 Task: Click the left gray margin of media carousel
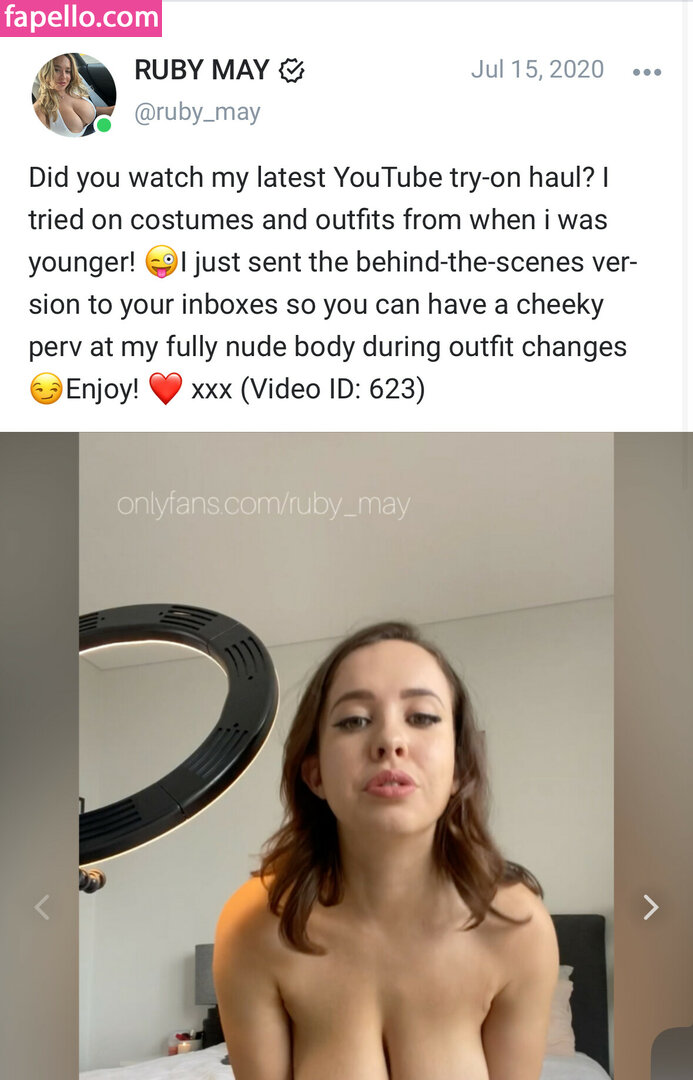point(39,756)
